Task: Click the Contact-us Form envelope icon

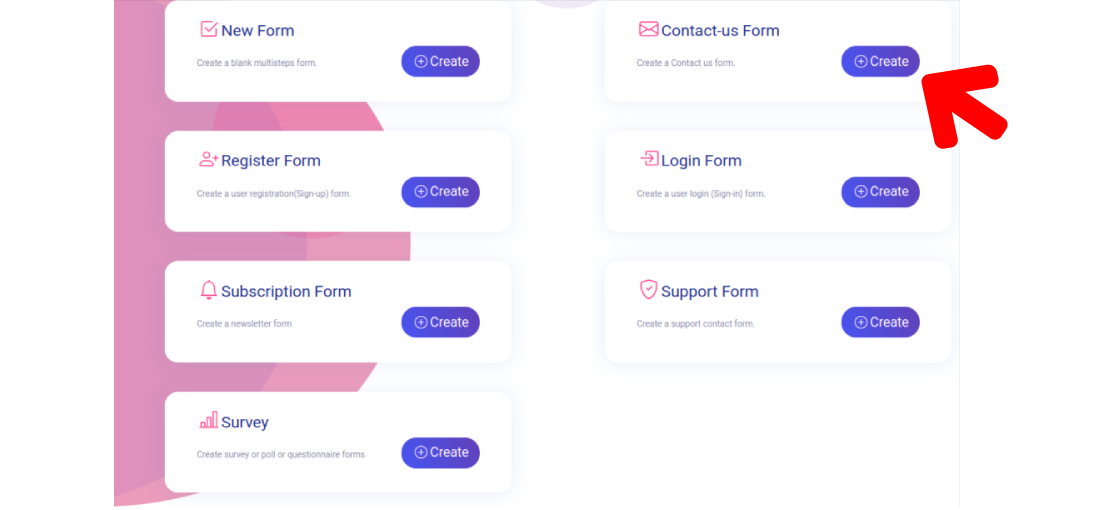Action: click(648, 29)
